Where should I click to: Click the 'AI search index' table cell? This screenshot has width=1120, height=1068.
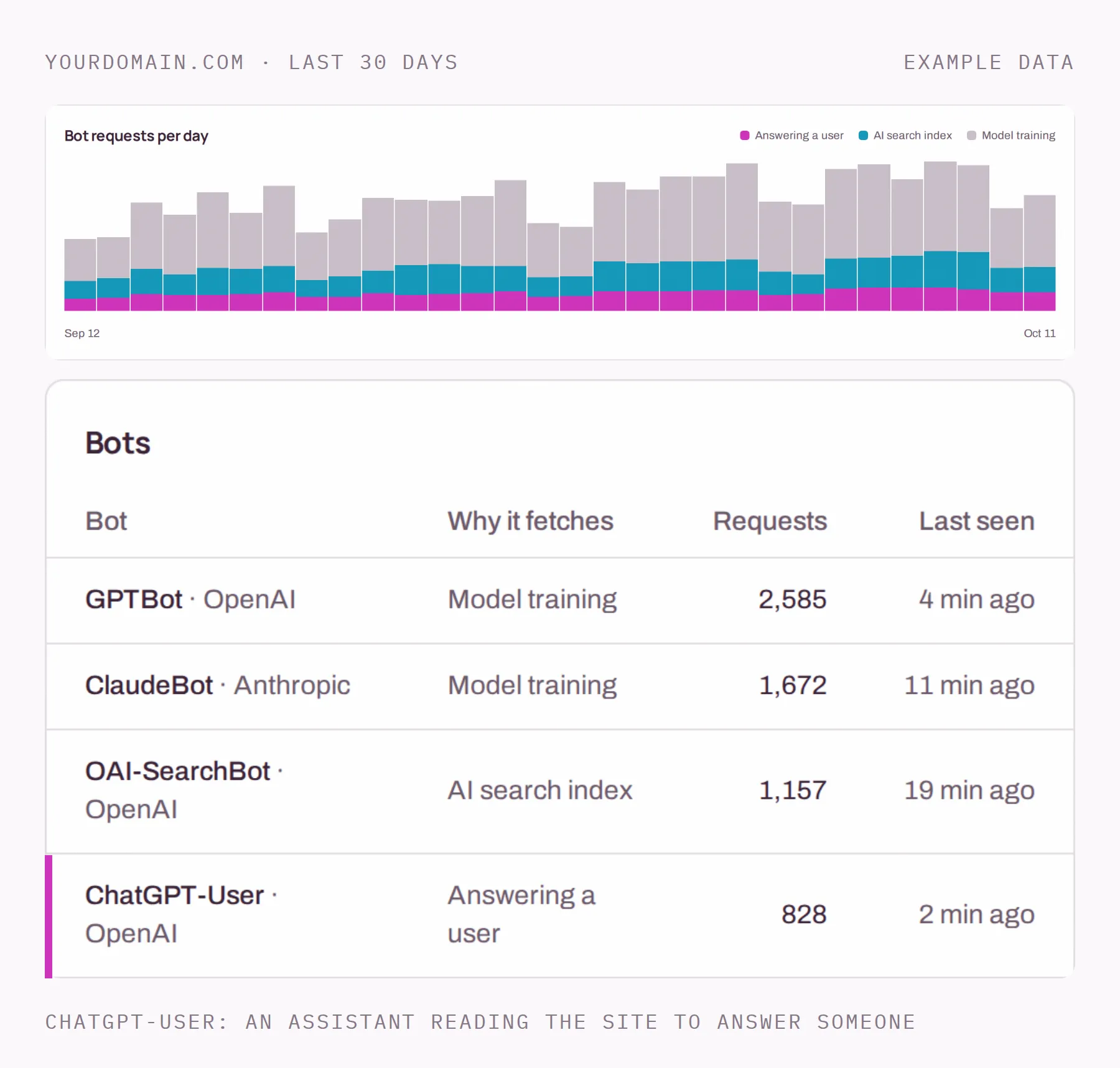coord(539,790)
